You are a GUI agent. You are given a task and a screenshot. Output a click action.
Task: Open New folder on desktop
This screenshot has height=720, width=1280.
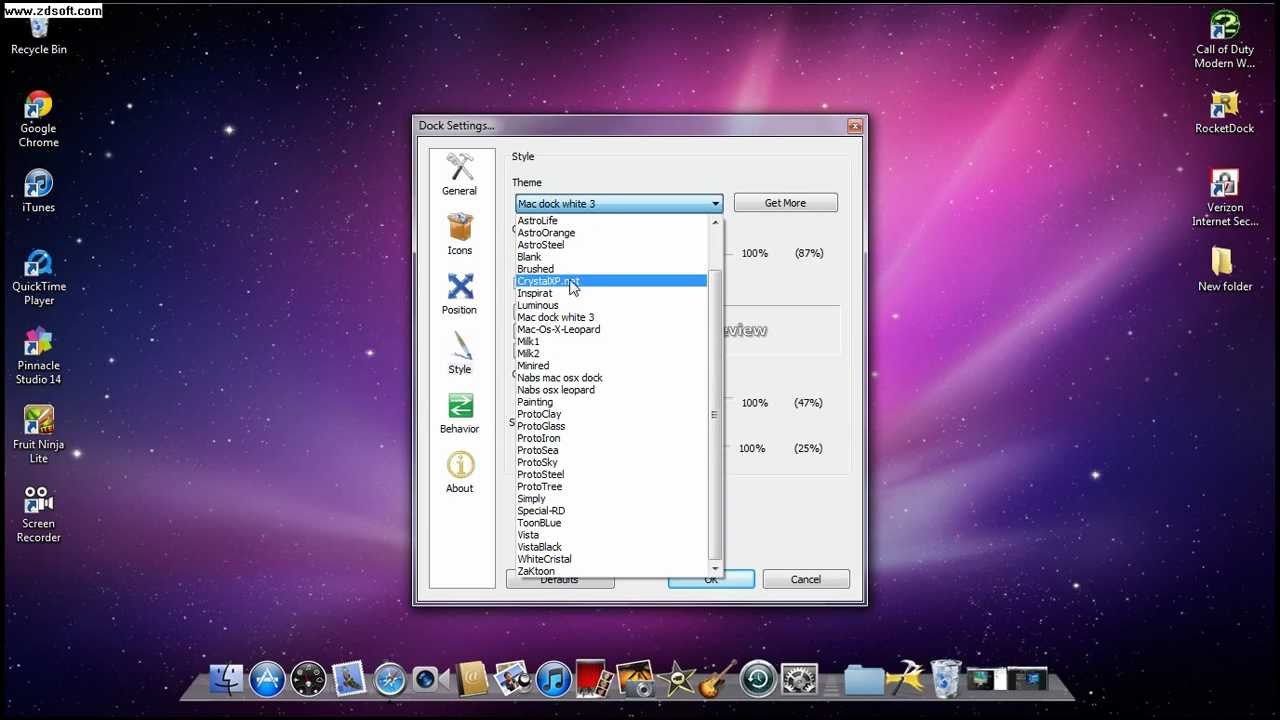(1224, 270)
